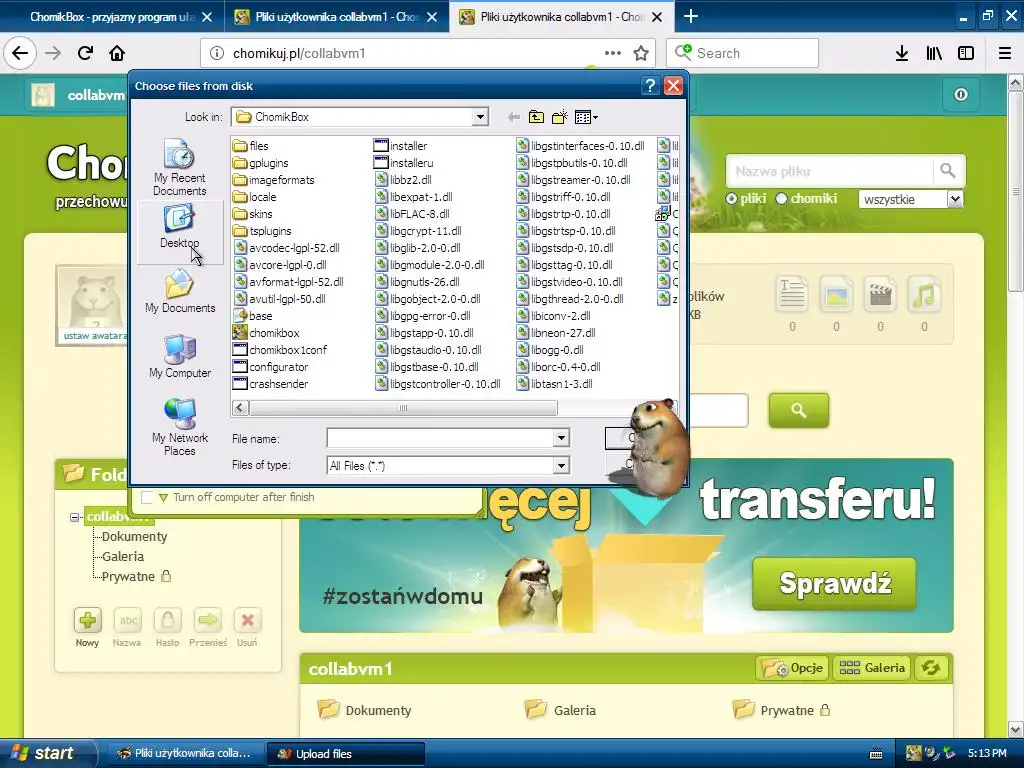
Task: Click the dialog's Back arrow icon
Action: click(514, 117)
